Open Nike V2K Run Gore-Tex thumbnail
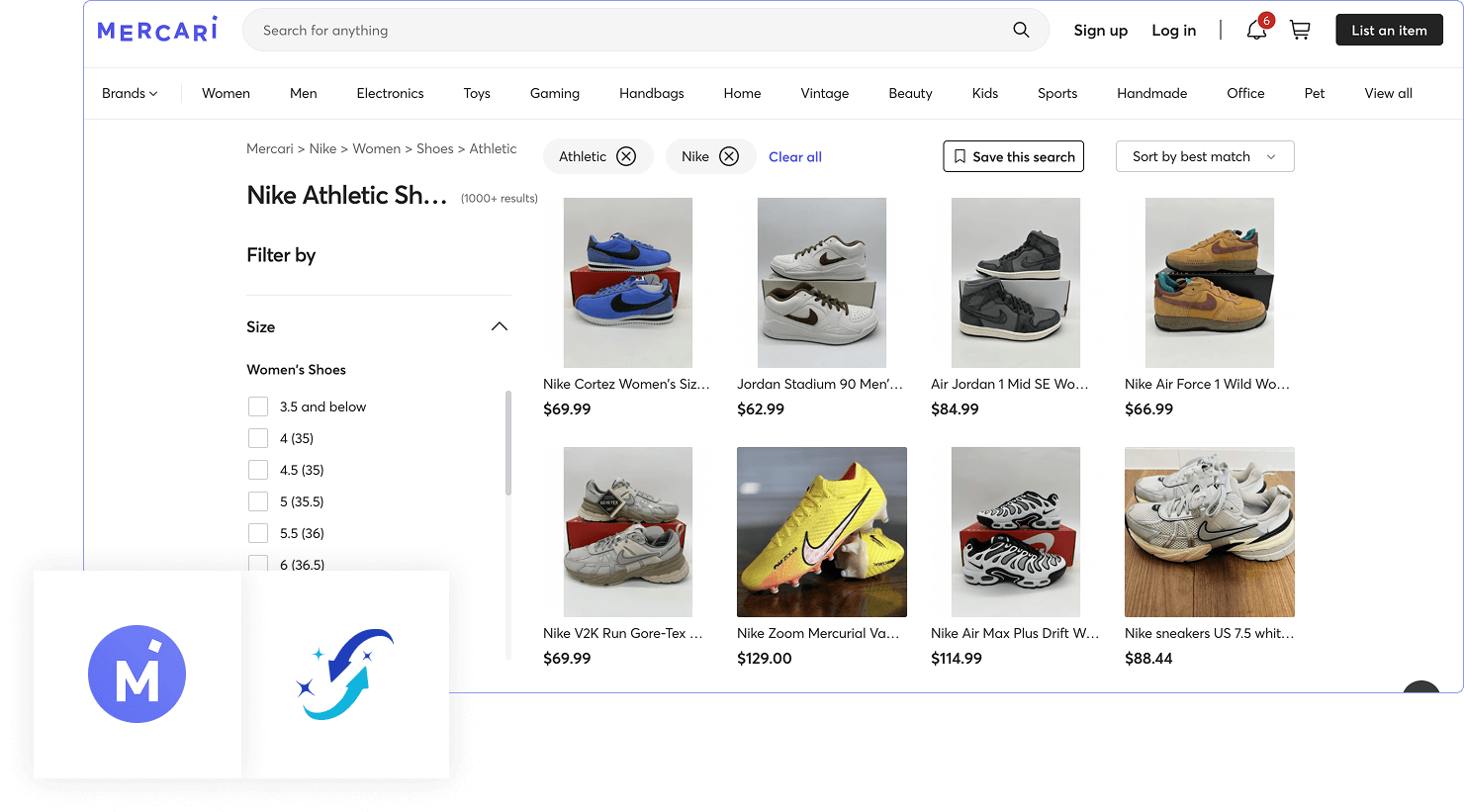Image resolution: width=1464 pixels, height=812 pixels. click(628, 532)
